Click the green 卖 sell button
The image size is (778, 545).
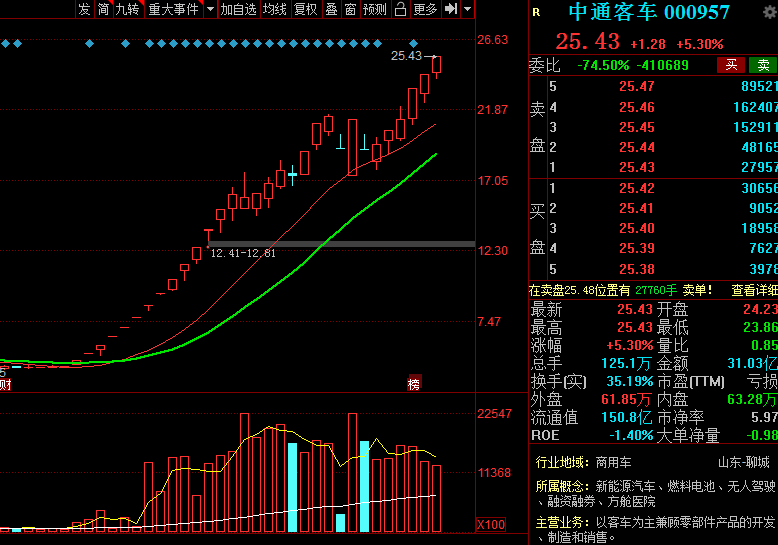coord(763,65)
